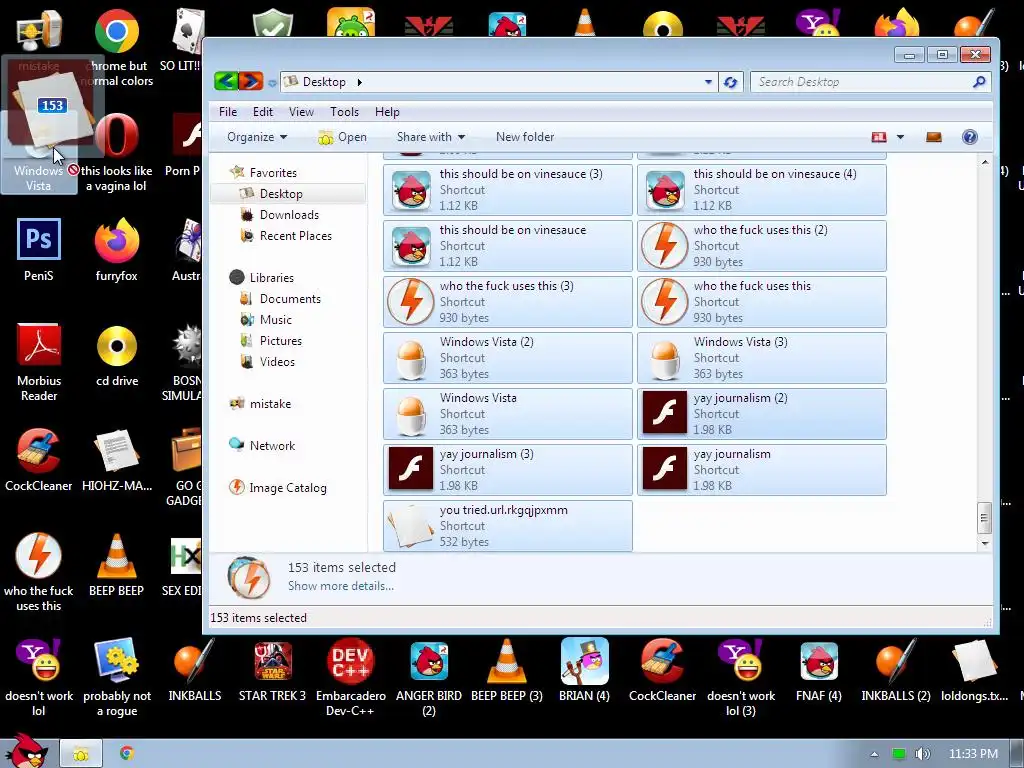Open Documents library
The height and width of the screenshot is (768, 1024).
pyautogui.click(x=280, y=298)
